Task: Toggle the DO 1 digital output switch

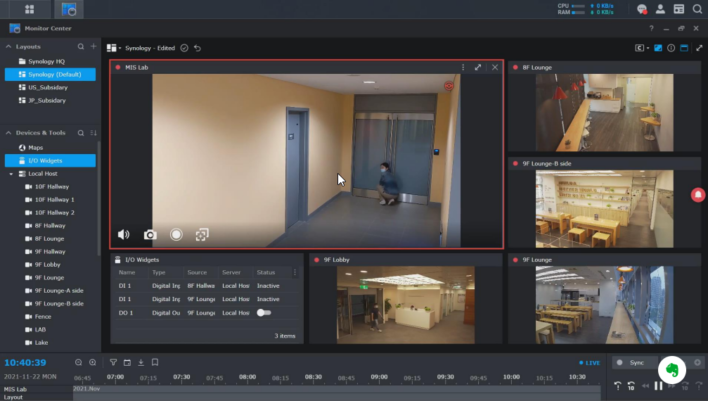Action: (x=264, y=313)
